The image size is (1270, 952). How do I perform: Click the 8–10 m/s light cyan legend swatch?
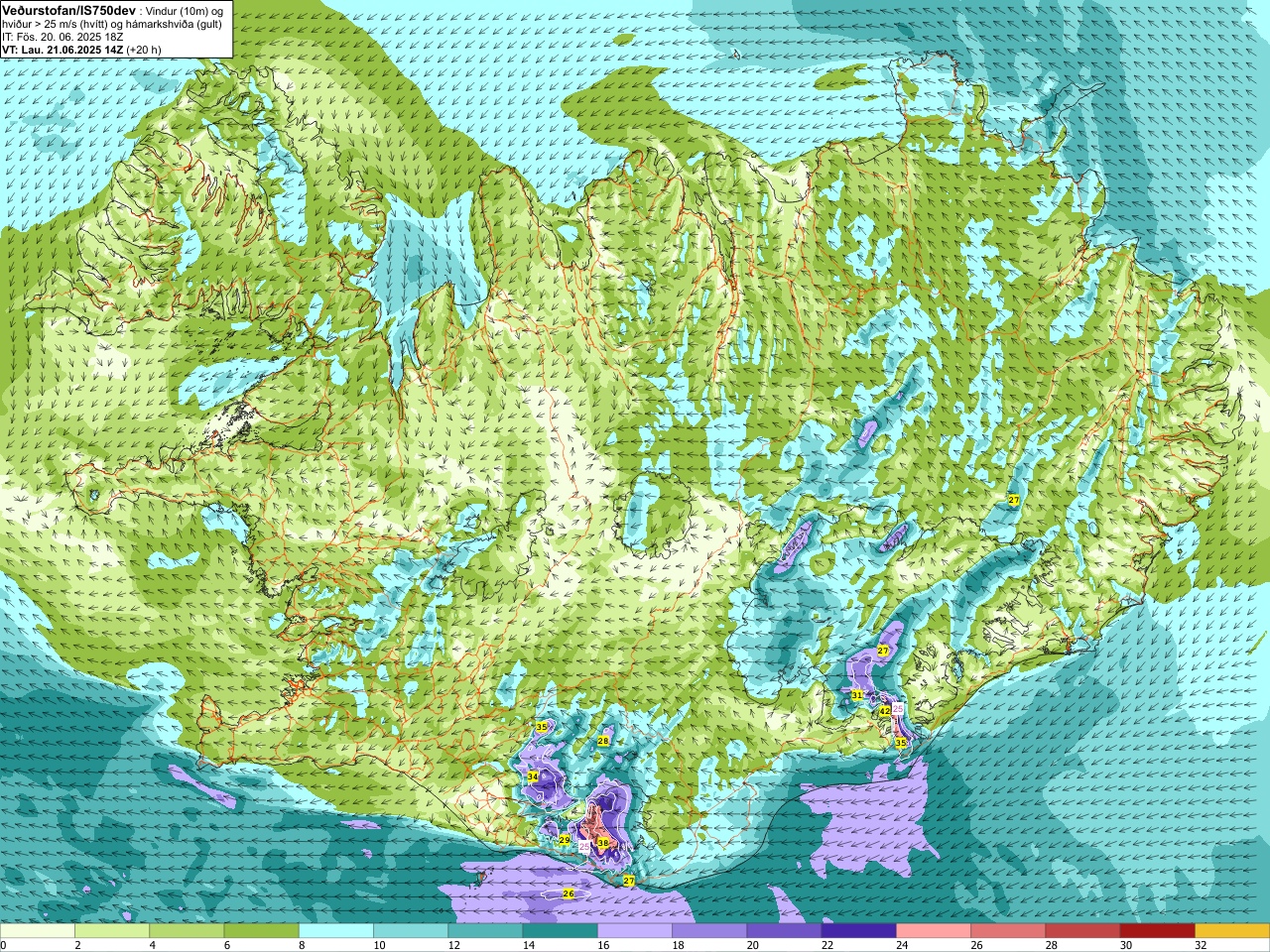click(335, 931)
